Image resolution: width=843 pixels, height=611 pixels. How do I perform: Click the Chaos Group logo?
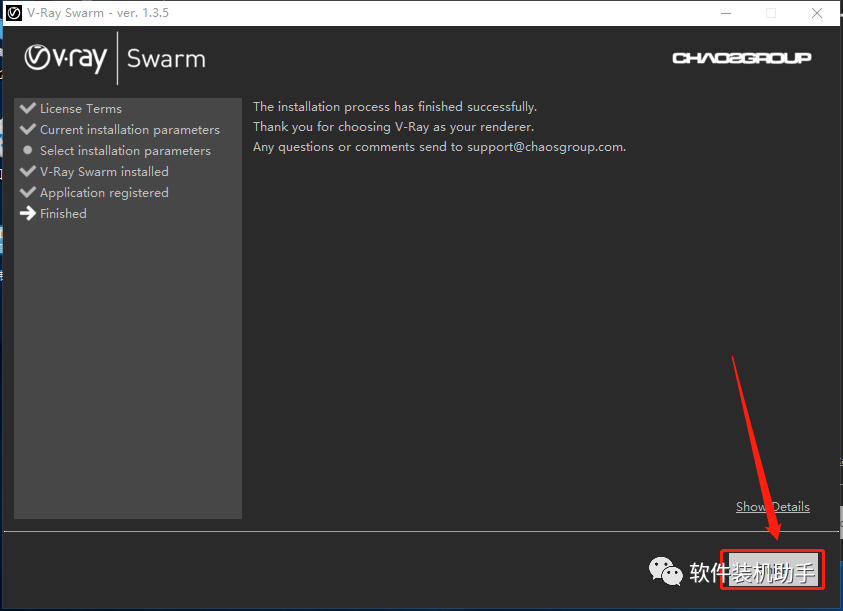pyautogui.click(x=741, y=58)
